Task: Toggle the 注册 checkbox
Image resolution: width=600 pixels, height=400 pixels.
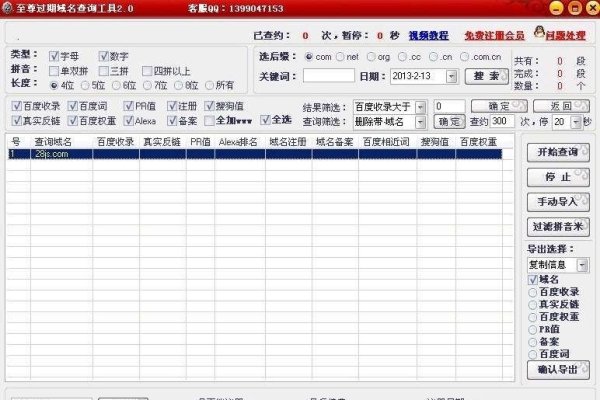Action: 172,106
